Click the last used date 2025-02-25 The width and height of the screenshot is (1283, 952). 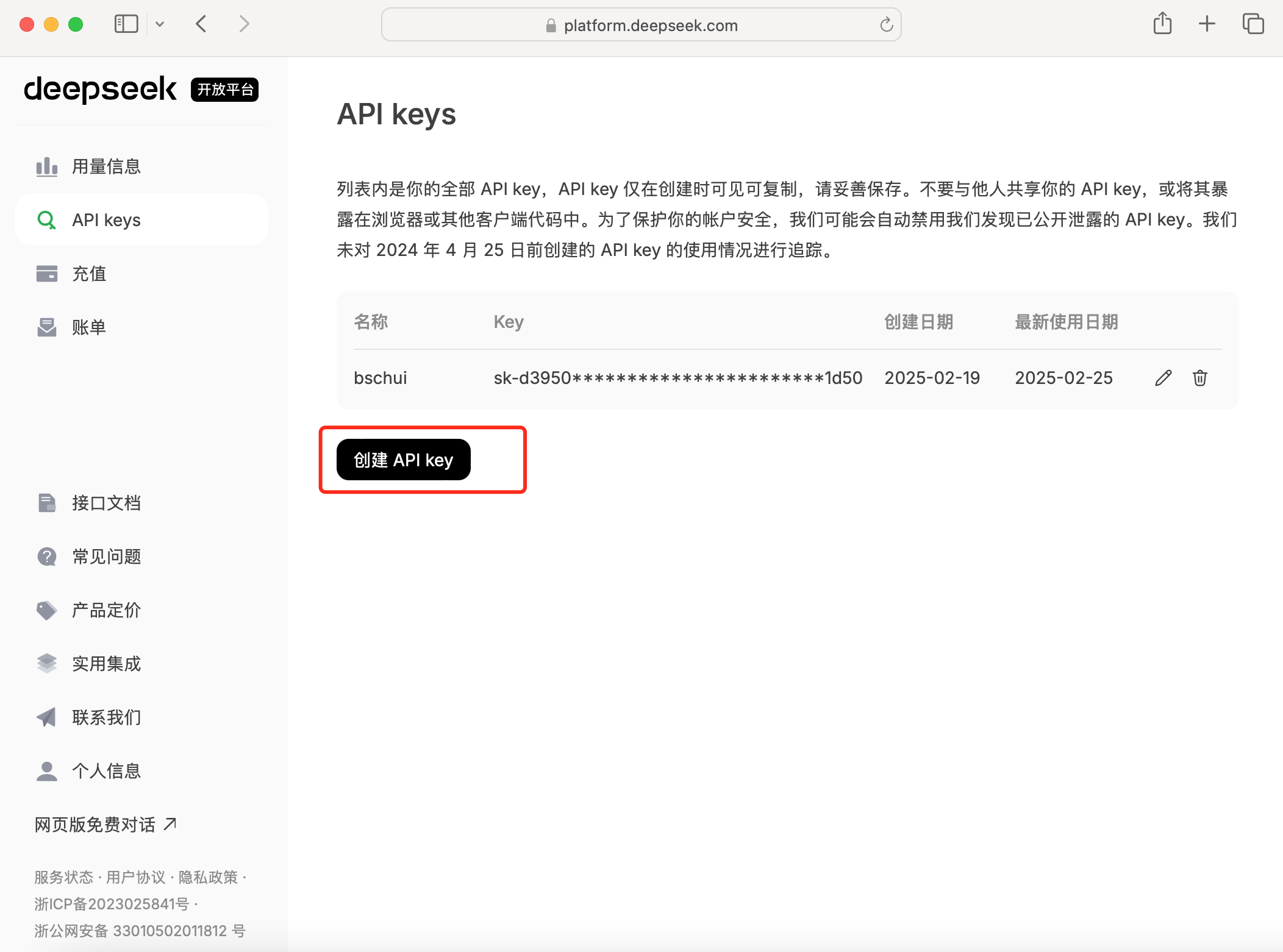(1064, 378)
